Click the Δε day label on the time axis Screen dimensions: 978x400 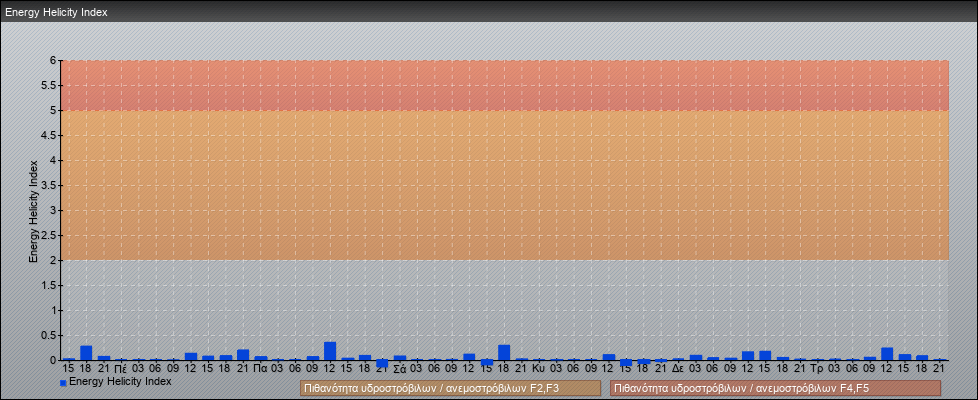point(679,369)
